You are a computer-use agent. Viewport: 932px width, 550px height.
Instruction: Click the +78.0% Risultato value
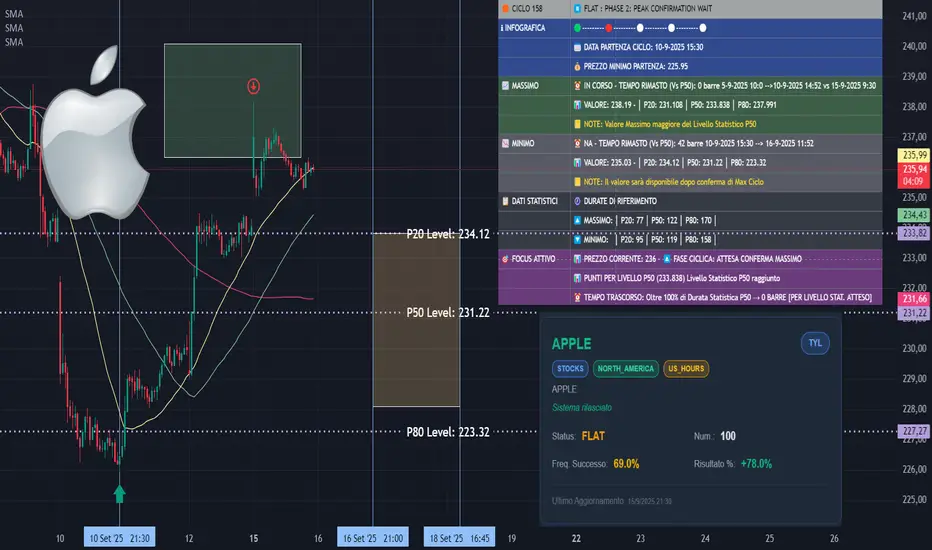coord(756,464)
